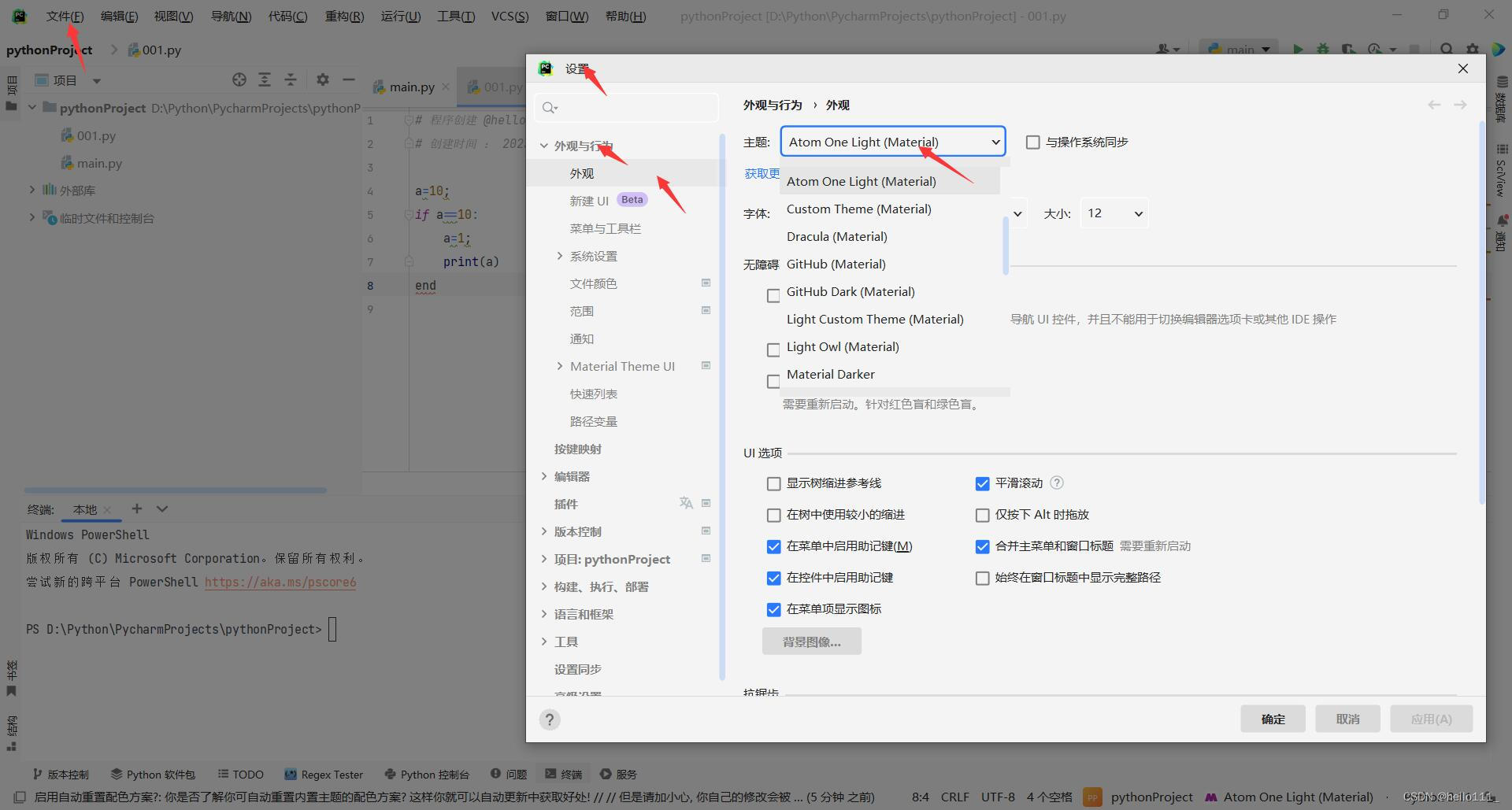Navigate back using settings left arrow

pos(1434,105)
